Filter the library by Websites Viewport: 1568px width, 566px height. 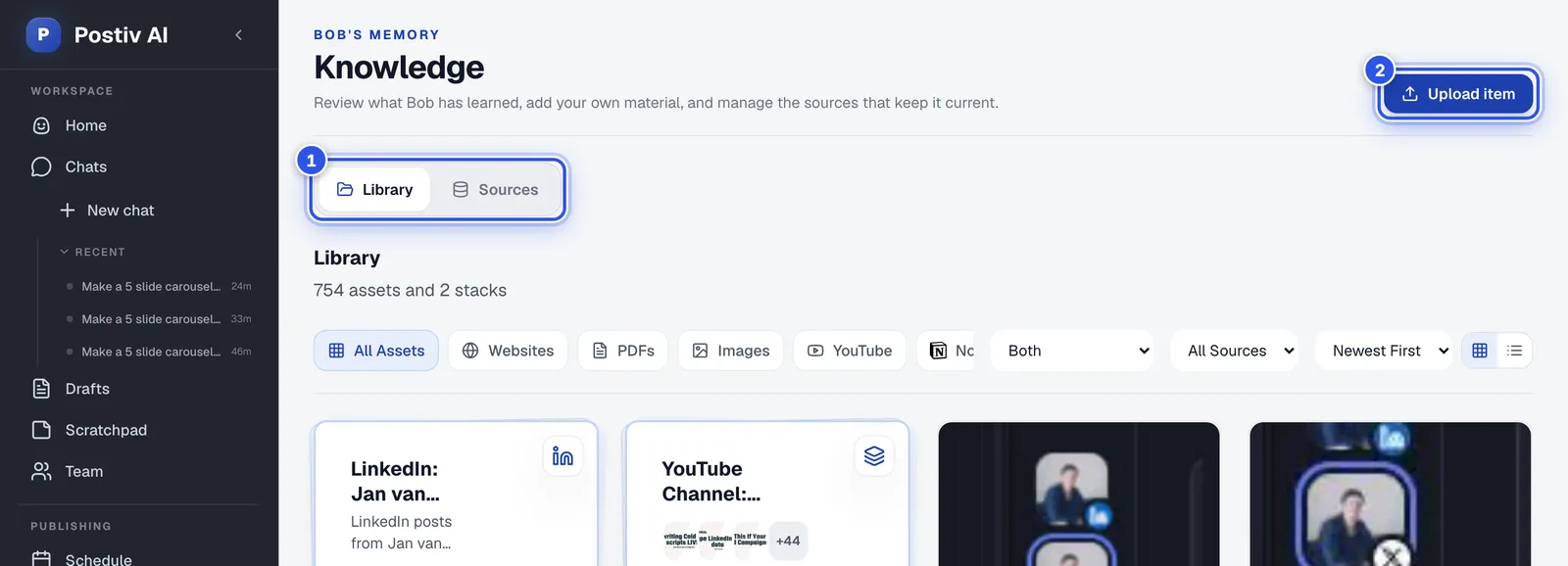[x=508, y=351]
